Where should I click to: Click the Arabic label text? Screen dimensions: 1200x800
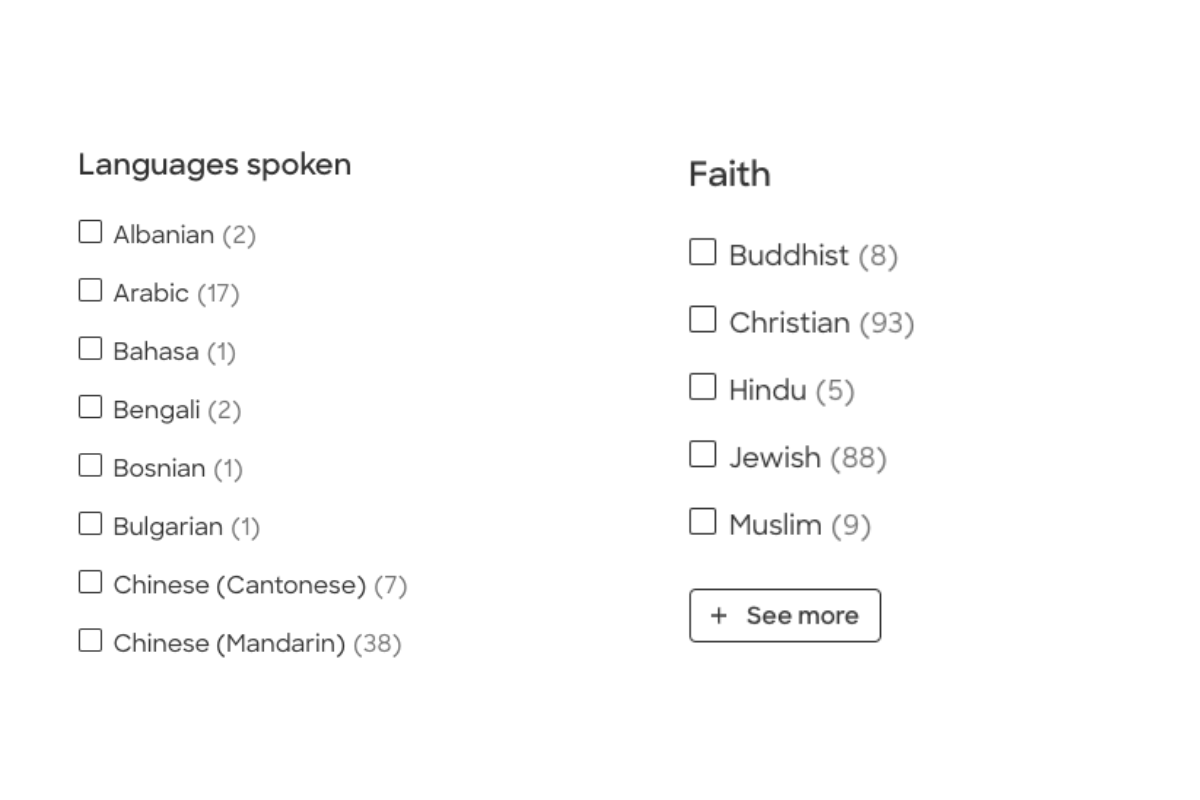(x=150, y=293)
